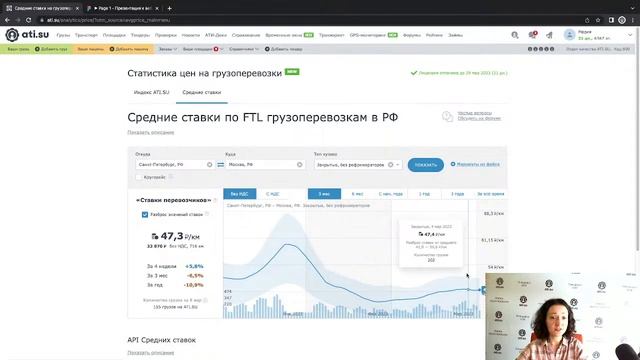Expand the Ваши площадки dropdown
This screenshot has height=360, width=640.
pyautogui.click(x=203, y=49)
